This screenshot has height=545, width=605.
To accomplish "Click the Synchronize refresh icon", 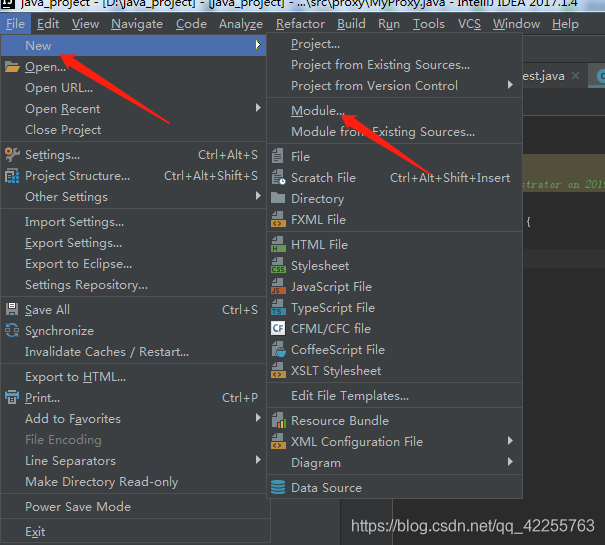I will pyautogui.click(x=12, y=331).
